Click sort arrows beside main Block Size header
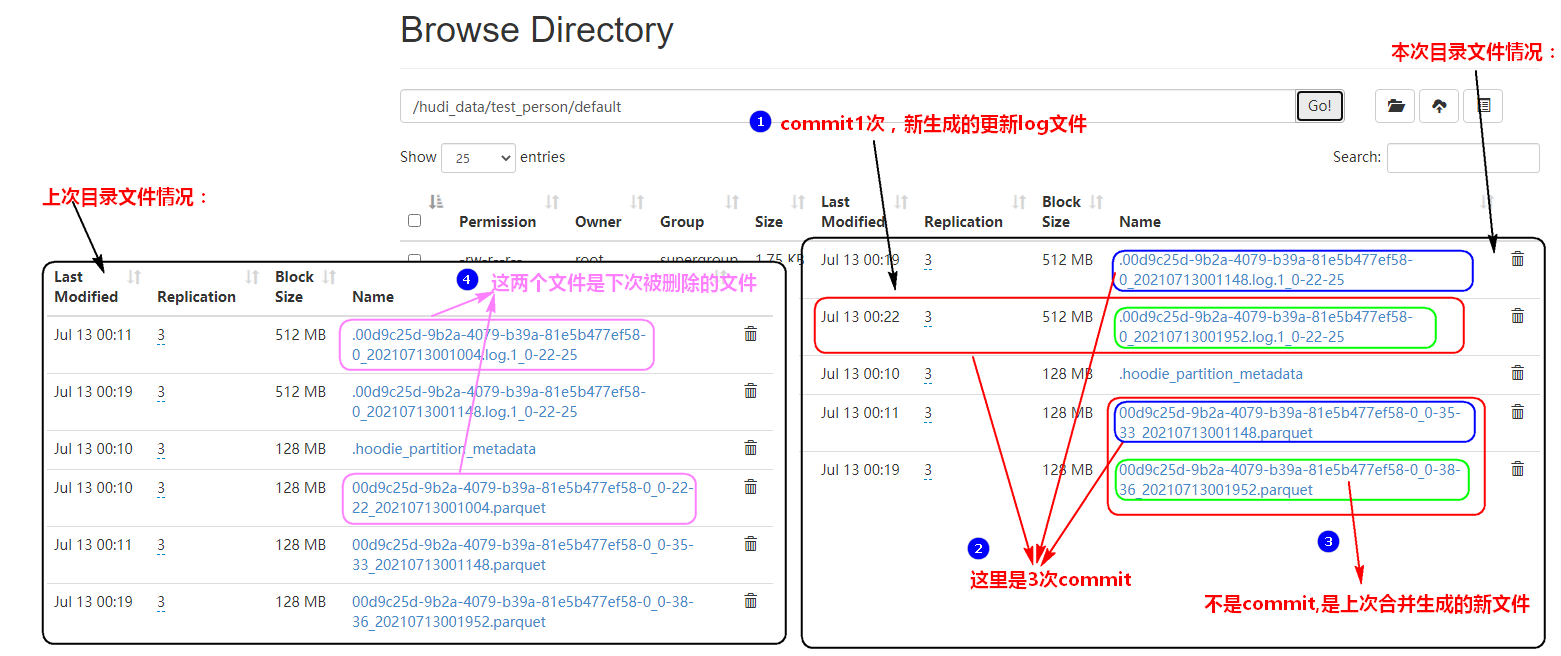Screen dimensions: 1561x656 point(1097,202)
